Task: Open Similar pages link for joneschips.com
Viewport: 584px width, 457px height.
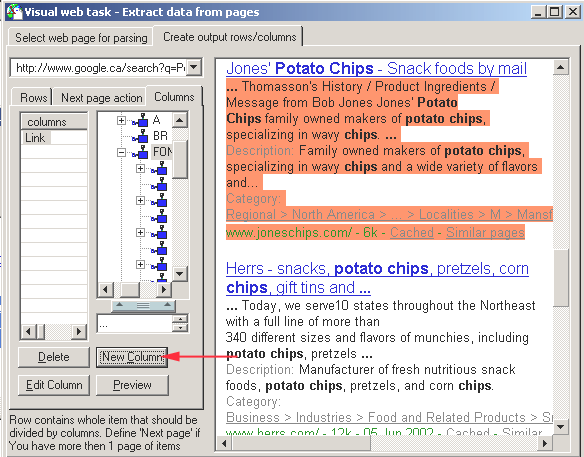Action: (x=485, y=232)
